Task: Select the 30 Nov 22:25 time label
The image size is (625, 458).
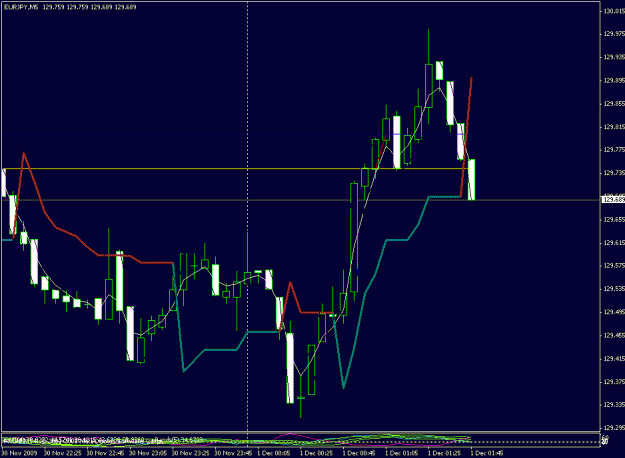Action: coord(63,453)
